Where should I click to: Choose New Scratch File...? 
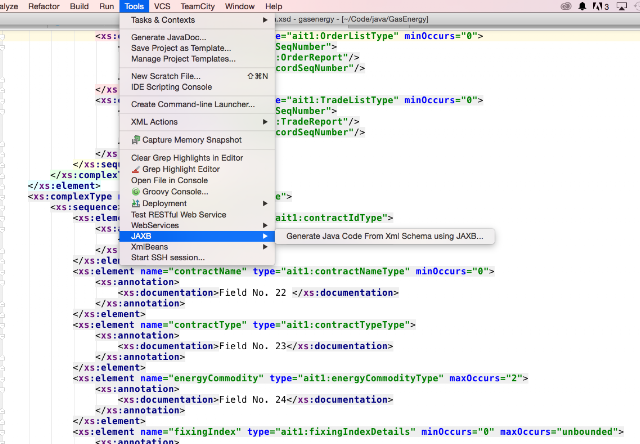[198, 76]
